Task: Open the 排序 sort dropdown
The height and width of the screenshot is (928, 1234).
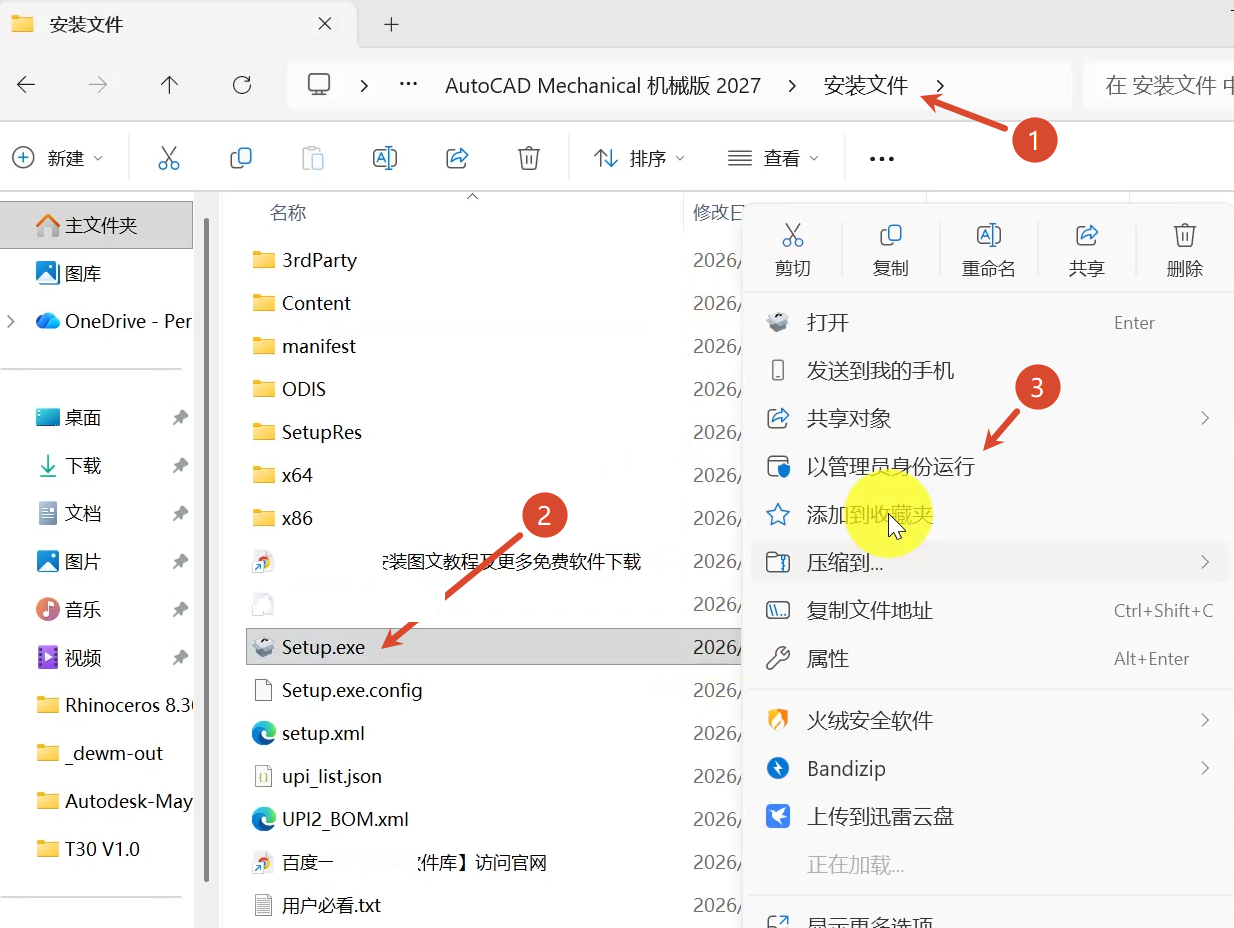Action: coord(639,158)
